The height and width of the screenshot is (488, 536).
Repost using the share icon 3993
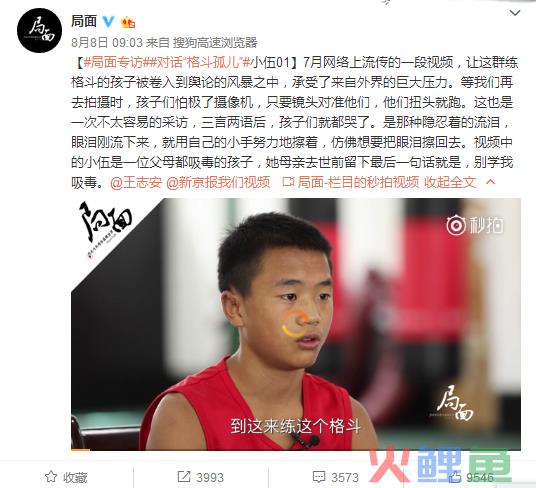pos(201,477)
